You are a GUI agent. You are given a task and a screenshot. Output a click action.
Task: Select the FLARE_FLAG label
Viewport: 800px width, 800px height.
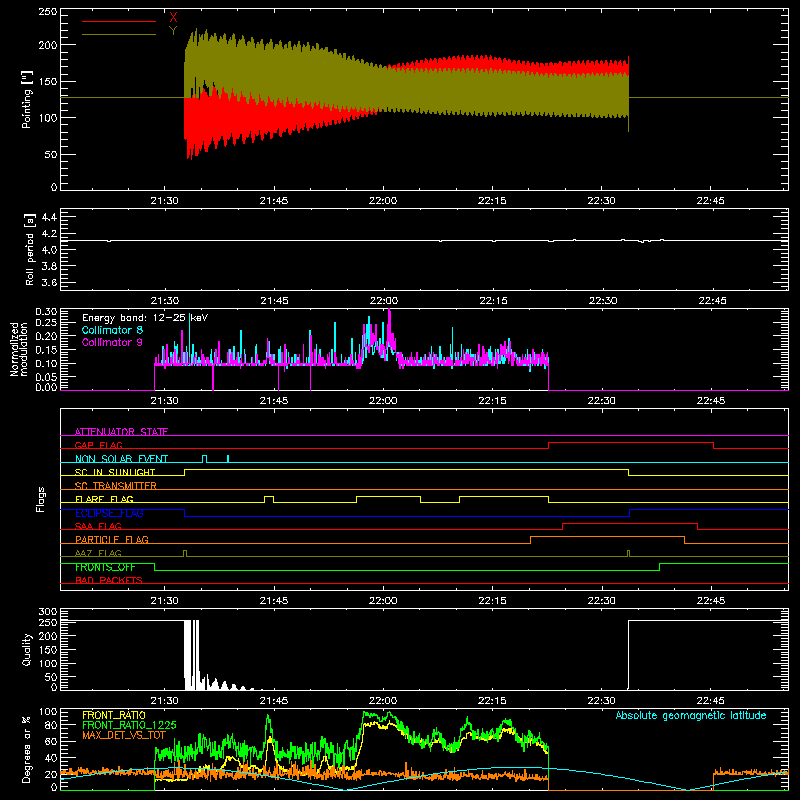pyautogui.click(x=104, y=499)
